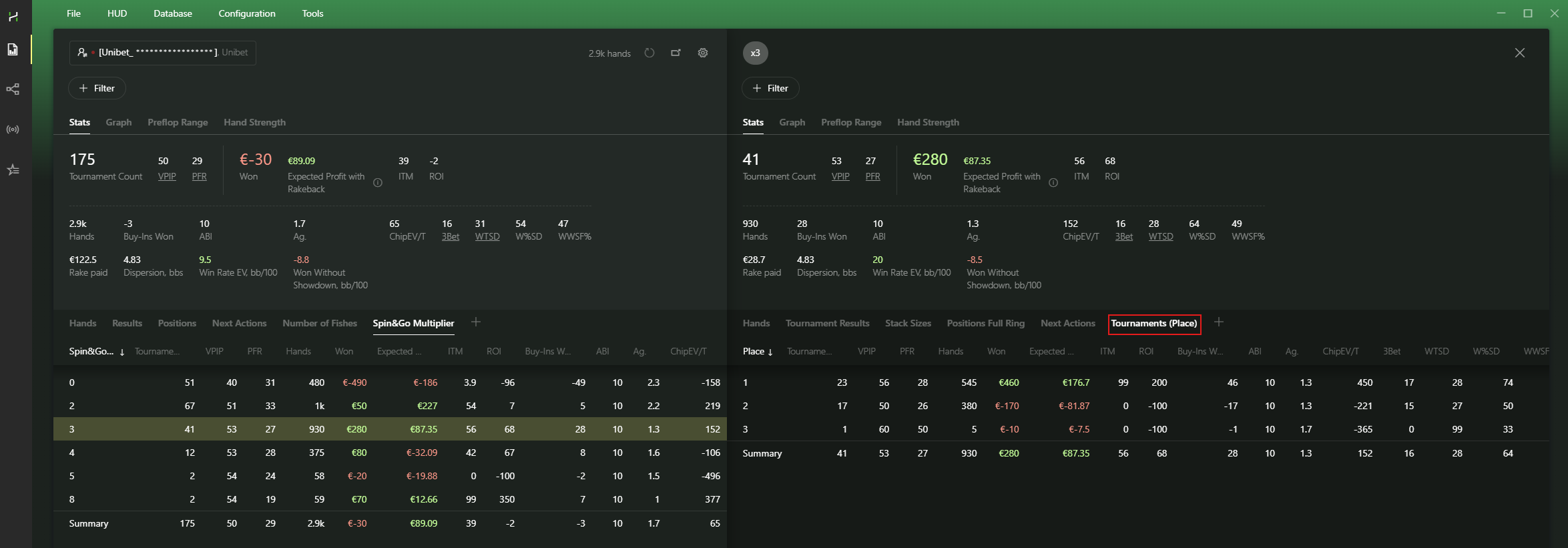Open the Tools menu
1568x548 pixels.
point(312,13)
